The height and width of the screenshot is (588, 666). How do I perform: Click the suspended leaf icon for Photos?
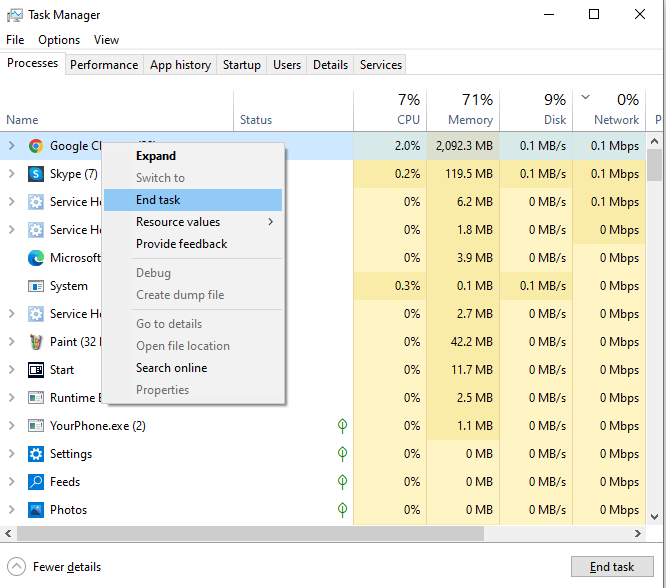pos(342,510)
